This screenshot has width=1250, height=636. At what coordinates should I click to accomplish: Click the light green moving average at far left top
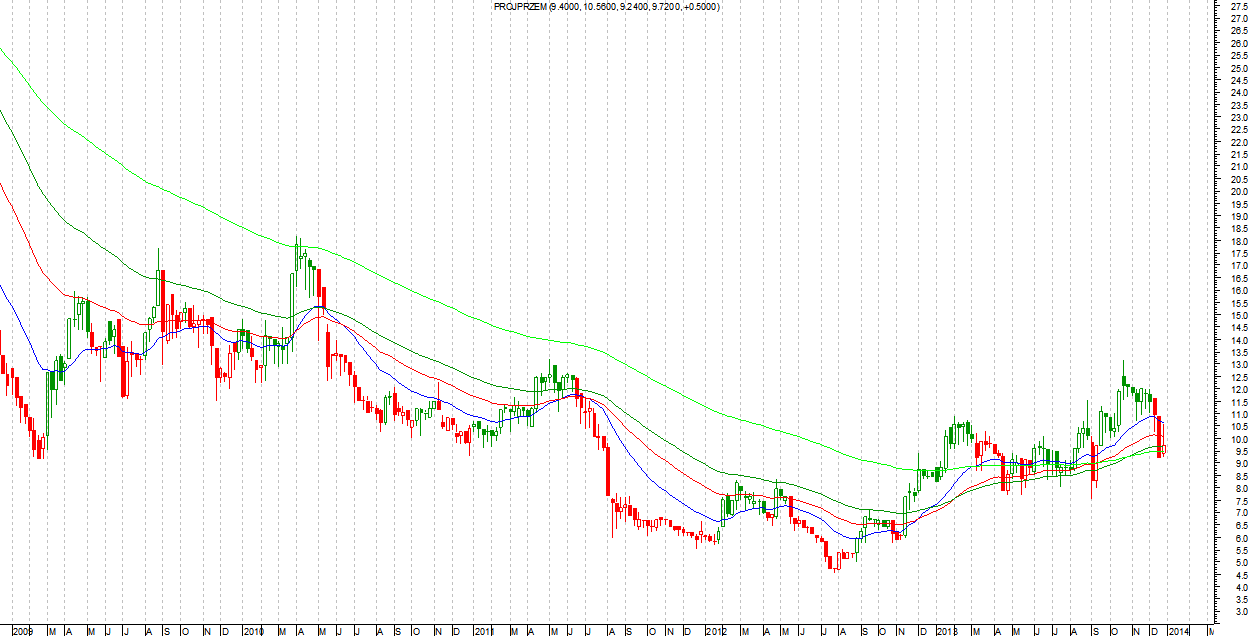(4, 52)
